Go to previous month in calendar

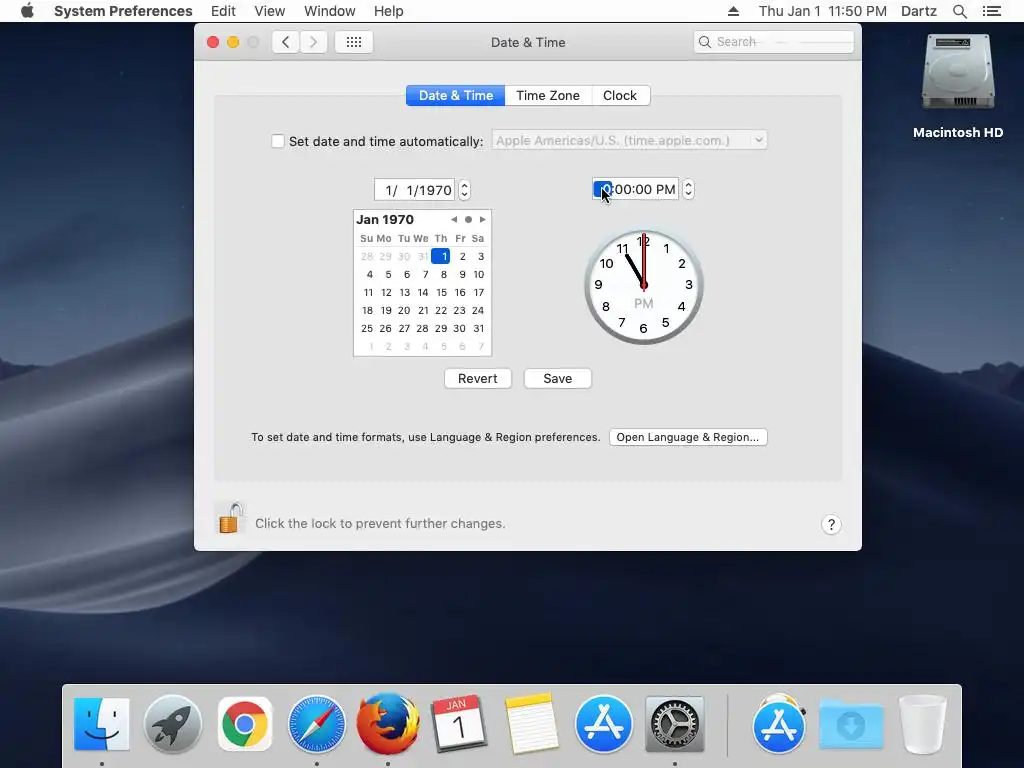[x=454, y=219]
